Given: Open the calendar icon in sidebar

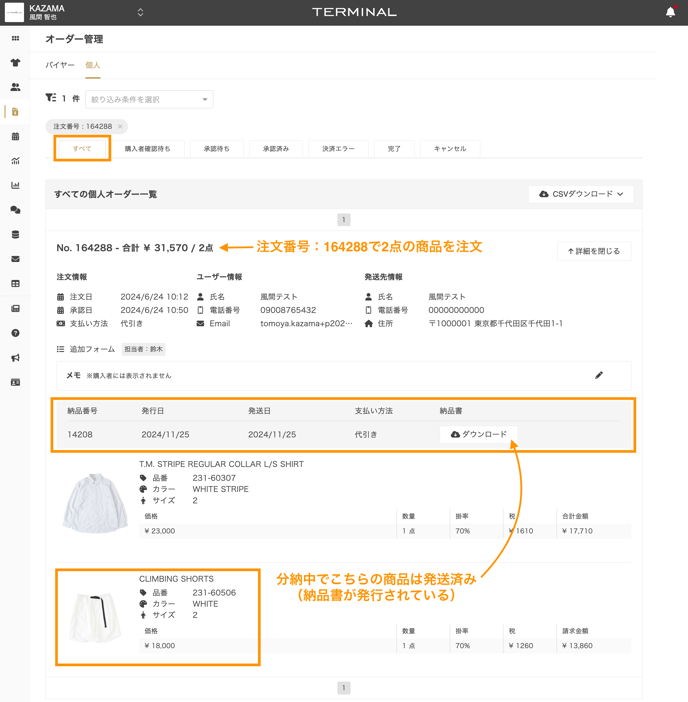Looking at the screenshot, I should coord(15,137).
